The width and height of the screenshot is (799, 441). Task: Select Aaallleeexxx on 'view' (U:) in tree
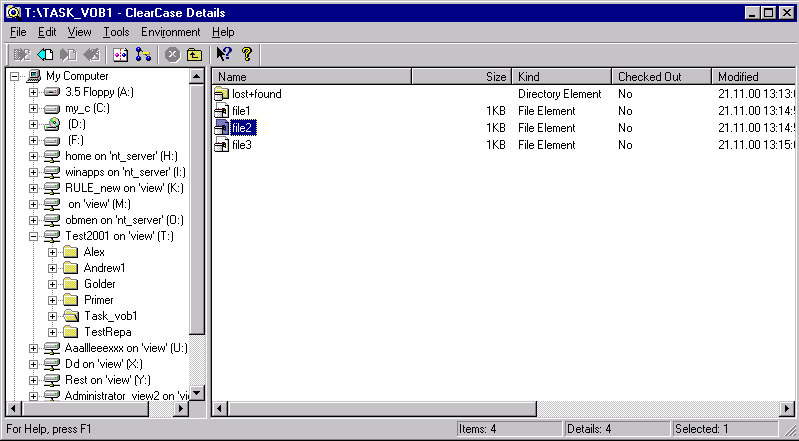pos(126,348)
